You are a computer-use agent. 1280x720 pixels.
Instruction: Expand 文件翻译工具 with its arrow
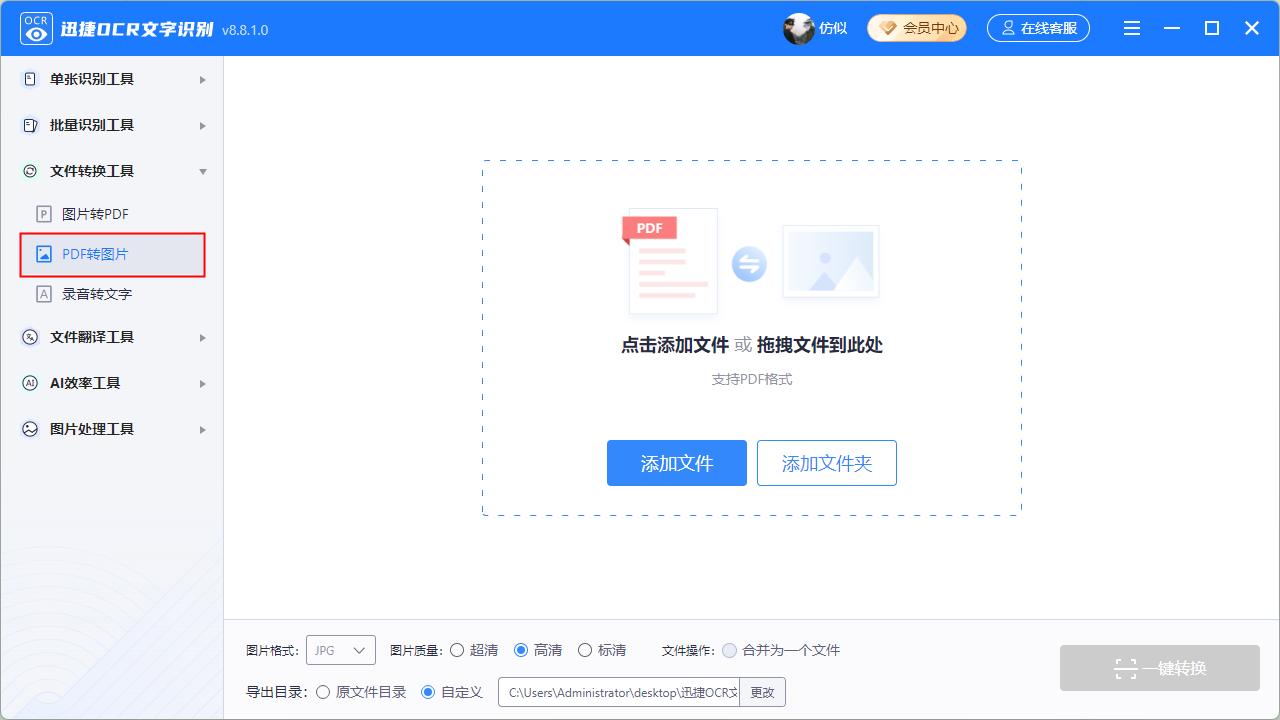click(203, 337)
